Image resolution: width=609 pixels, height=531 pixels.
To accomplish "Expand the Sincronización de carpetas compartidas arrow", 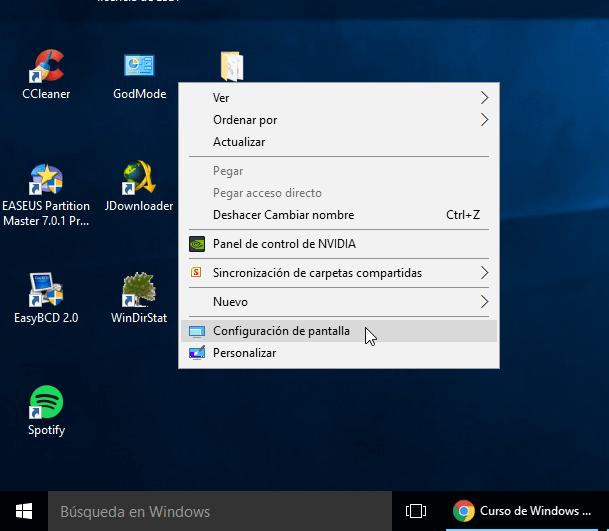I will point(484,273).
